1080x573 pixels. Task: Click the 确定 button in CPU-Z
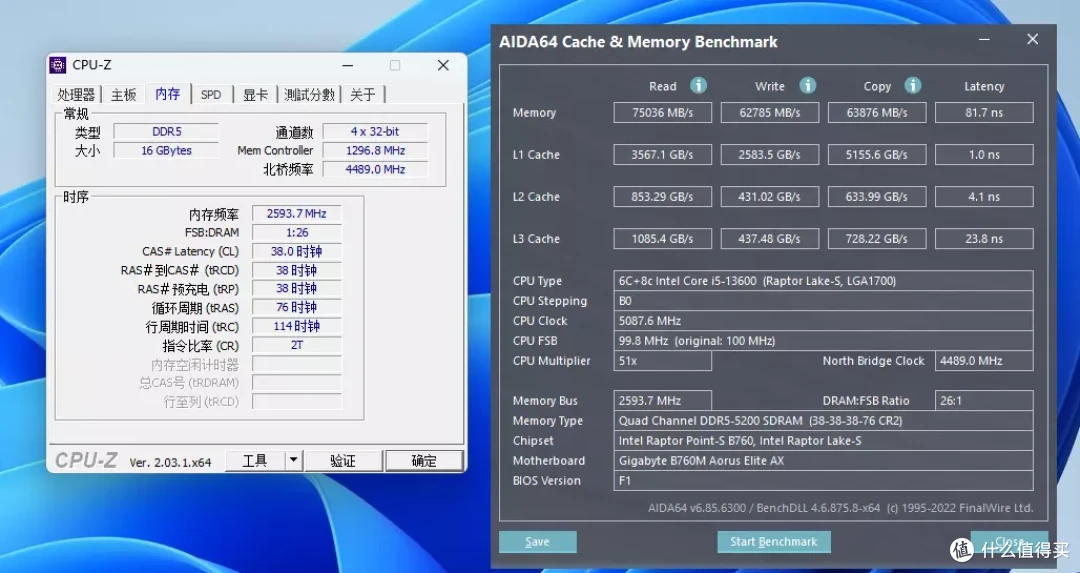point(424,460)
